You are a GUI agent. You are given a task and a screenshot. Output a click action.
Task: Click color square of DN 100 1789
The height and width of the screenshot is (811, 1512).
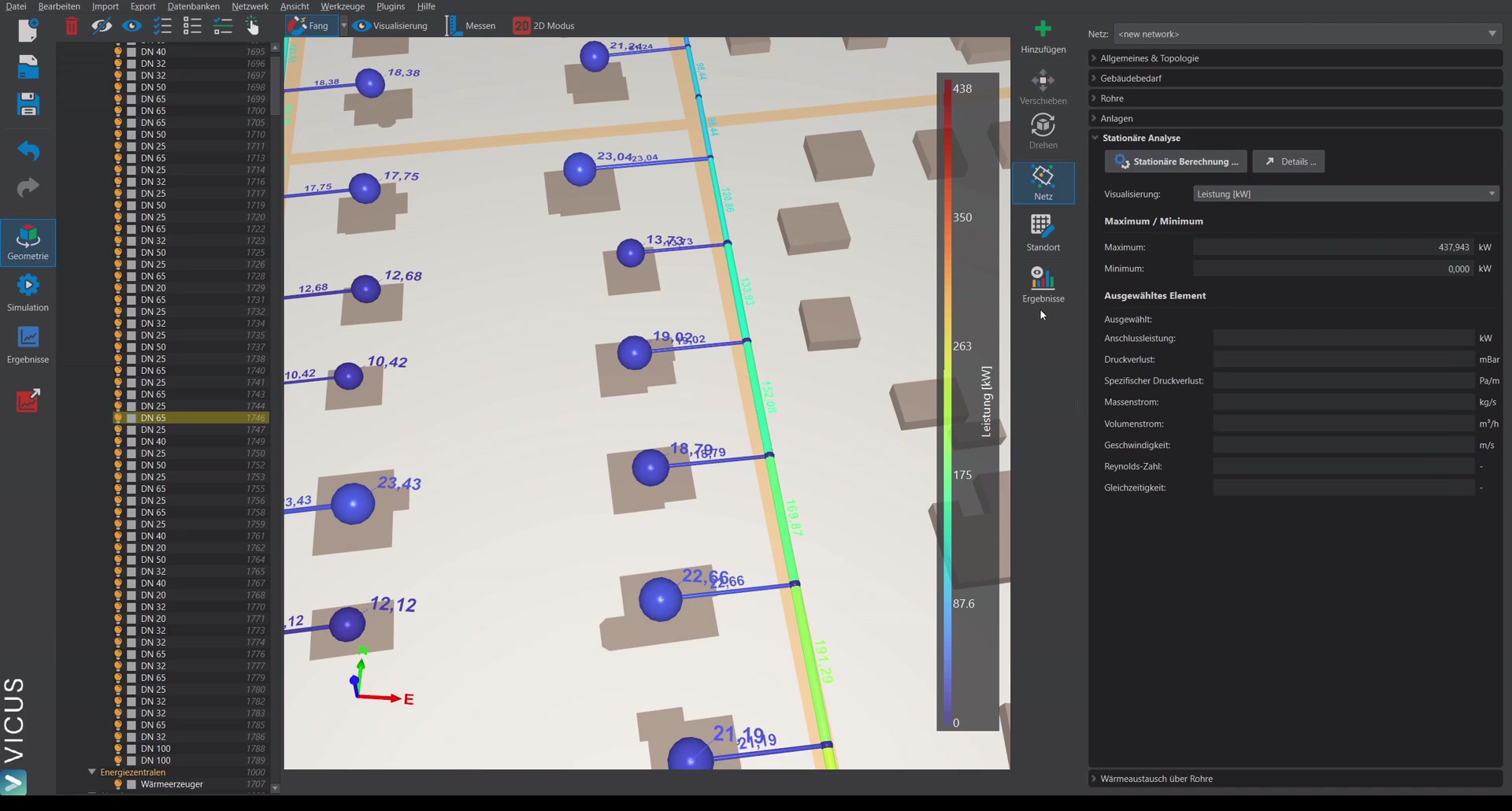(x=132, y=761)
